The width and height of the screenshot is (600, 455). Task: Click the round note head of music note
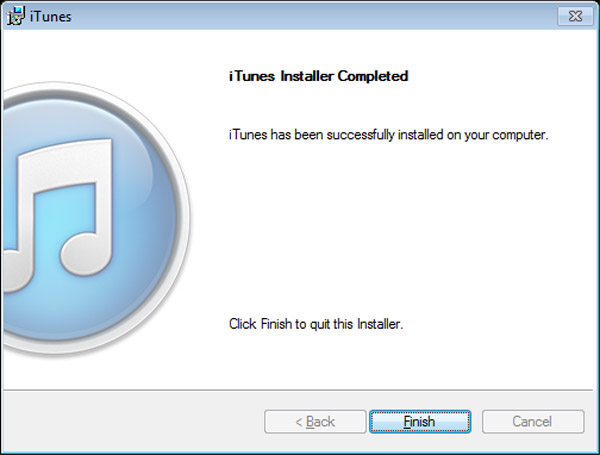click(85, 253)
